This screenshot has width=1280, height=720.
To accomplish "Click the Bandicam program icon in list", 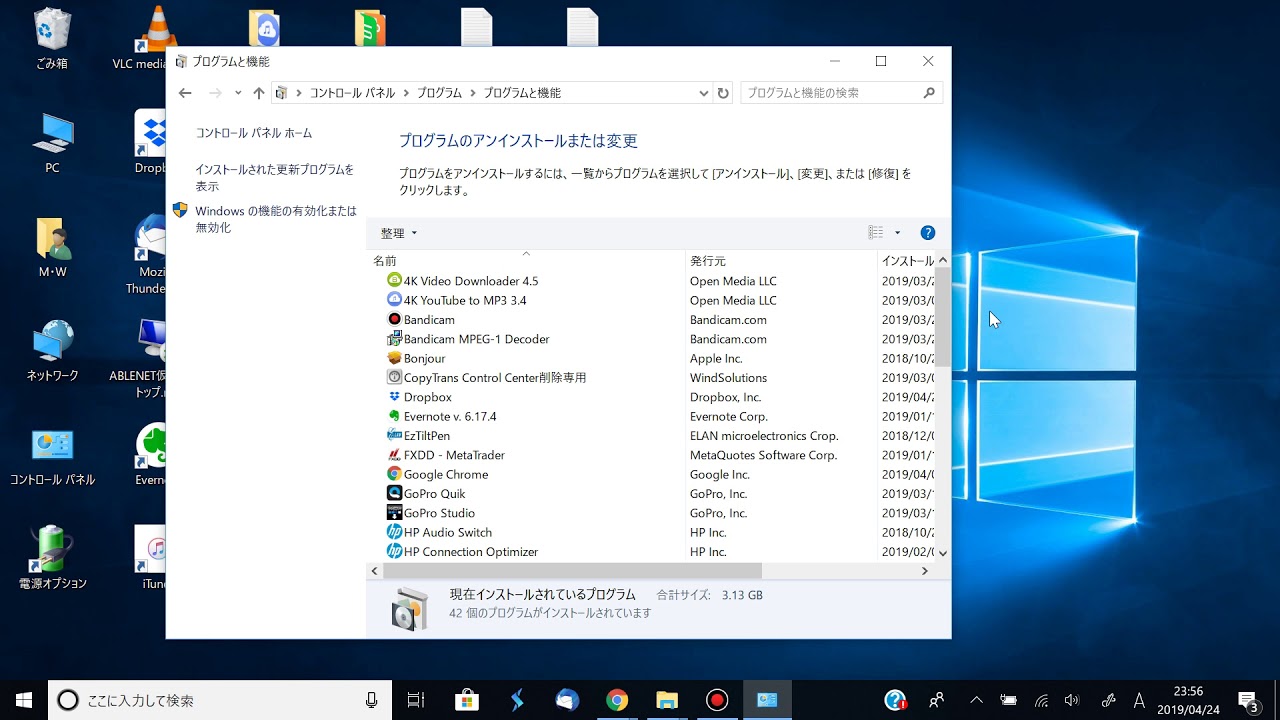I will tap(394, 319).
